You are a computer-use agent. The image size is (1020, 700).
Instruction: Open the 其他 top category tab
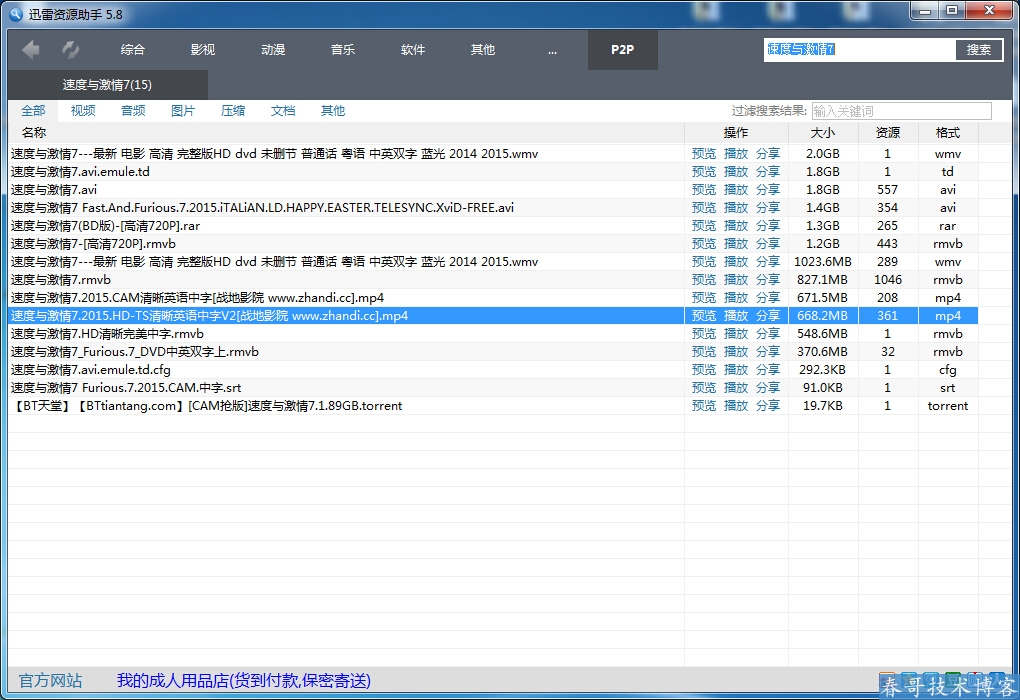click(483, 49)
